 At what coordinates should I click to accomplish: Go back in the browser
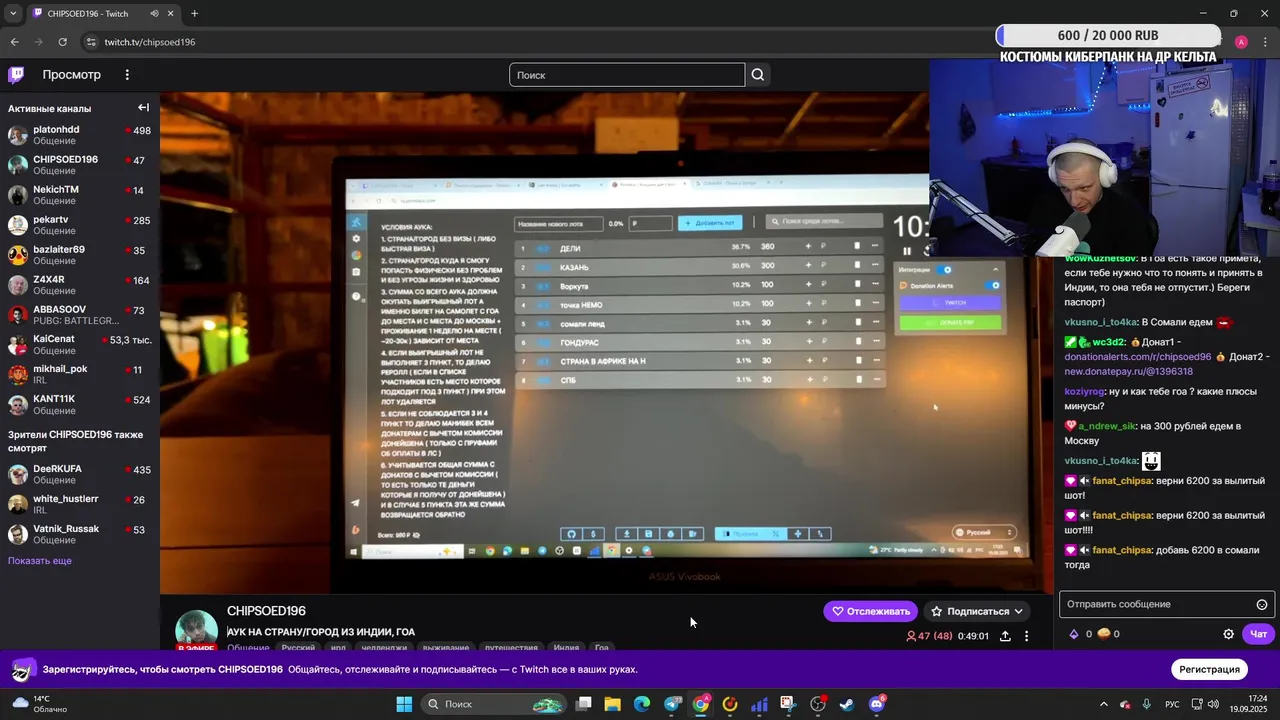14,42
